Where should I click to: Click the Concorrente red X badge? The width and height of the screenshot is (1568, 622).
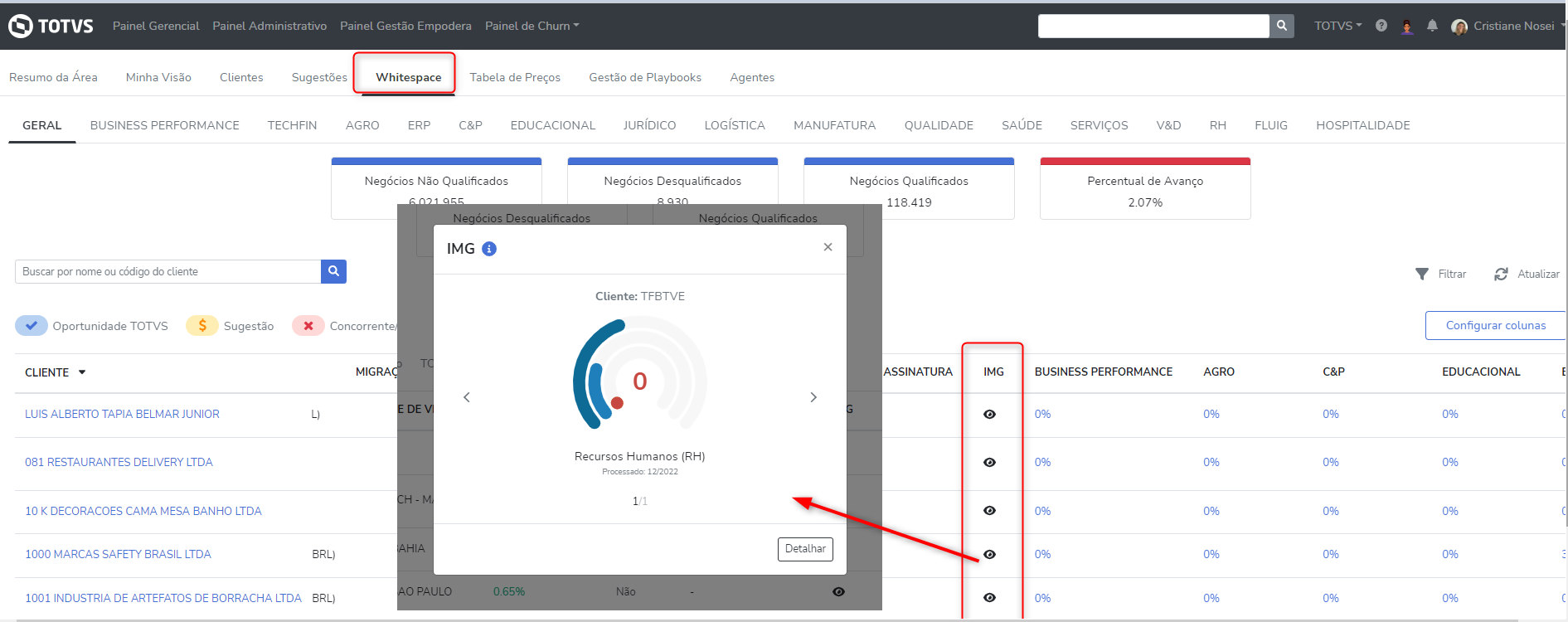tap(308, 326)
